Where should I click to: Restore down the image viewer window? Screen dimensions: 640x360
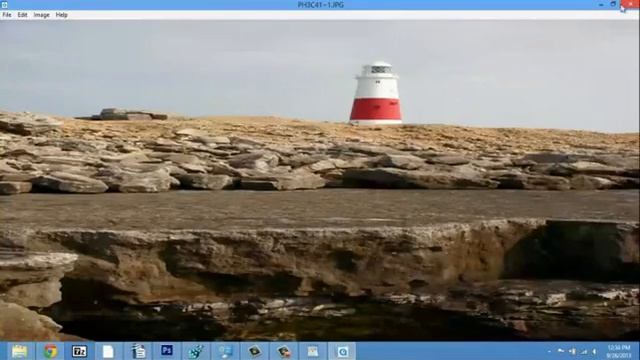point(613,4)
